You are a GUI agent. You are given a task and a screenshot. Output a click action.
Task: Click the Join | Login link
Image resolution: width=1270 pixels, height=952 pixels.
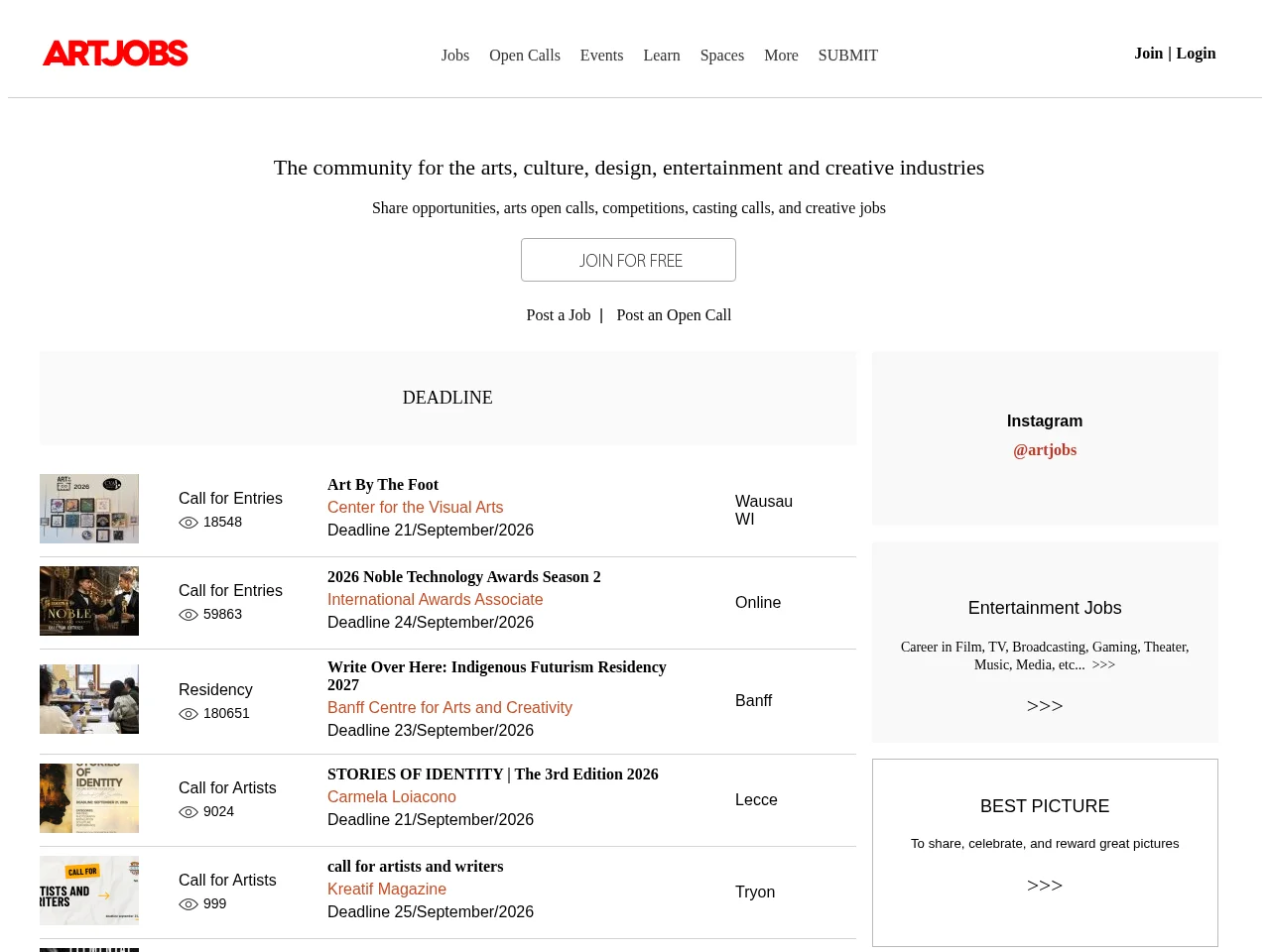(x=1175, y=54)
